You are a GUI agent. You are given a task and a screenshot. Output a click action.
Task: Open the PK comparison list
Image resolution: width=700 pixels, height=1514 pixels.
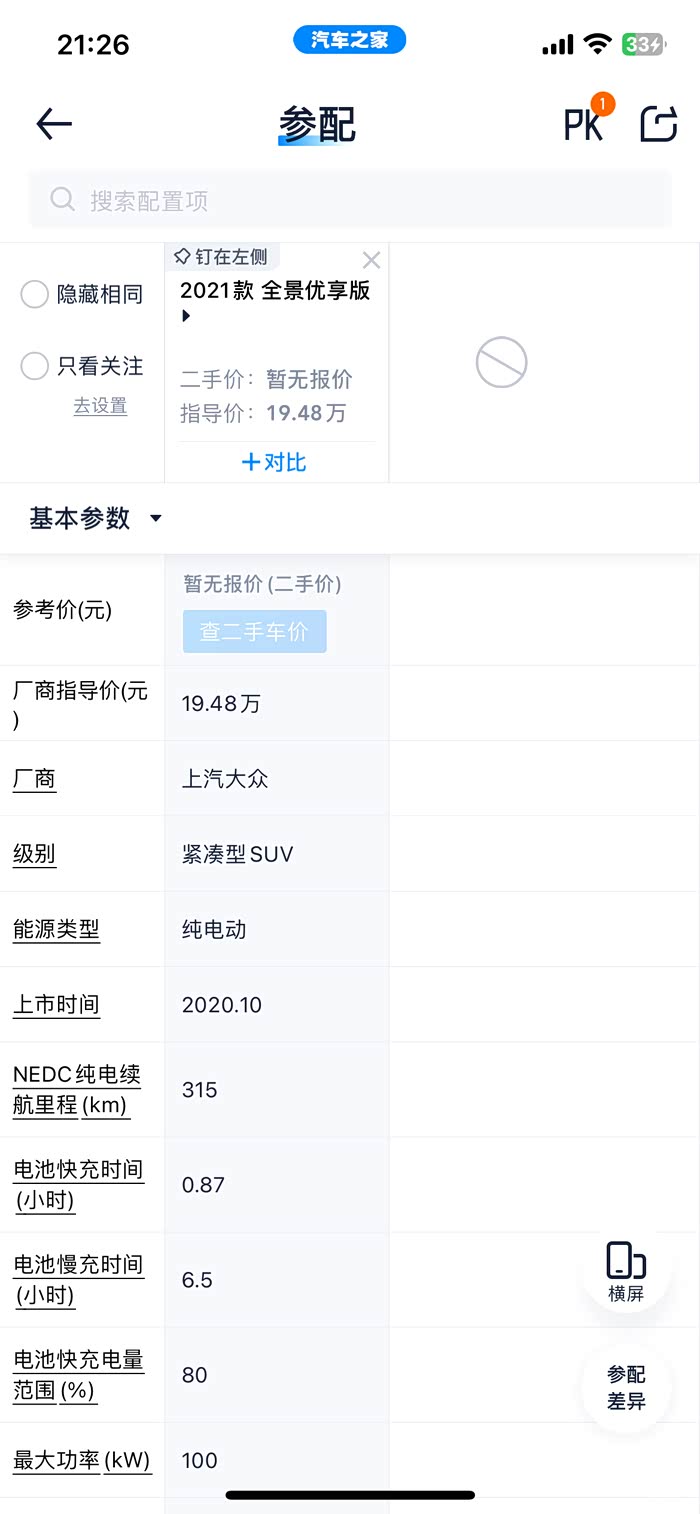pos(585,124)
